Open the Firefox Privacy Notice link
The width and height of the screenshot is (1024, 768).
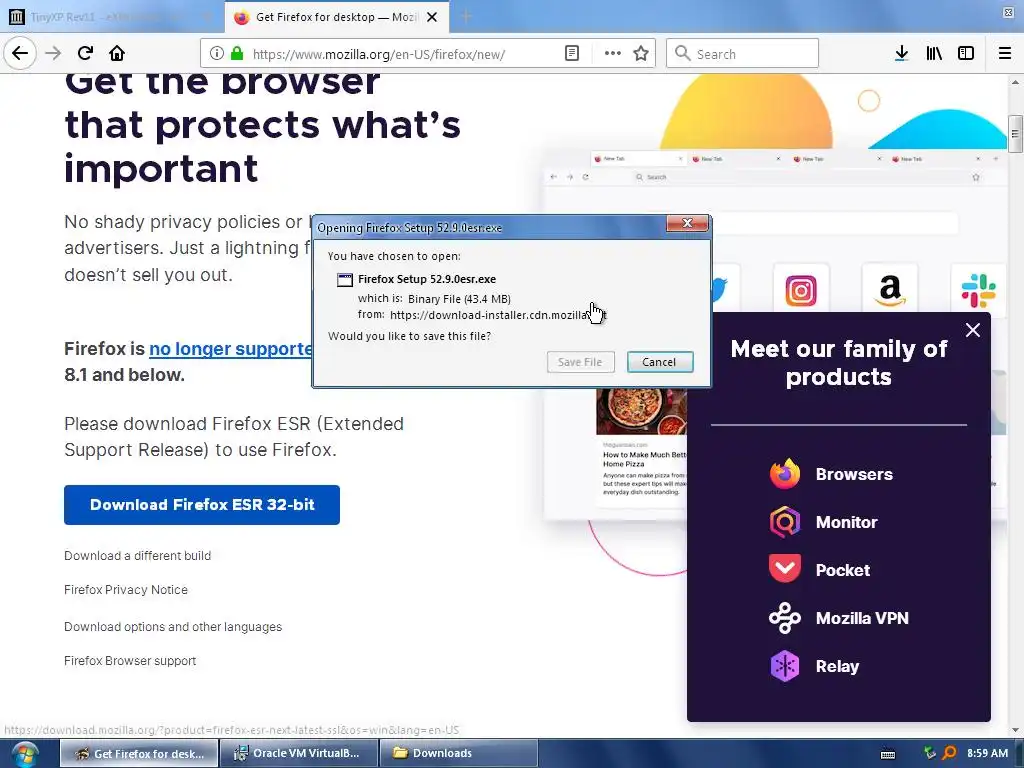click(x=126, y=590)
